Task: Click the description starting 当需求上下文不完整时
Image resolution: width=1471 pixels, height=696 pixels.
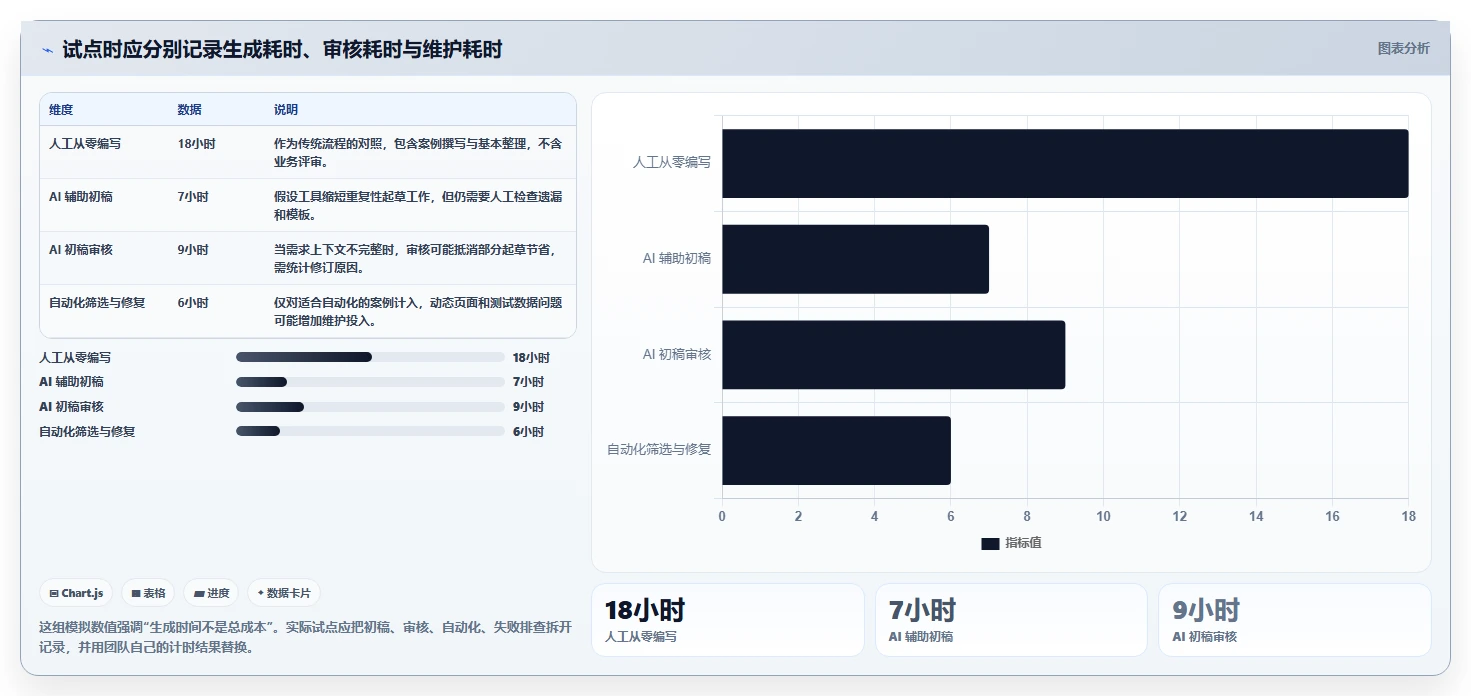Action: 418,259
